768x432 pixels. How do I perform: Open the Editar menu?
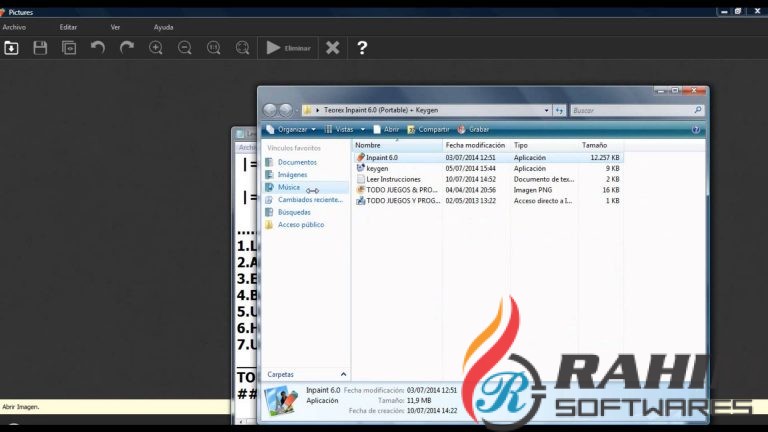click(68, 27)
